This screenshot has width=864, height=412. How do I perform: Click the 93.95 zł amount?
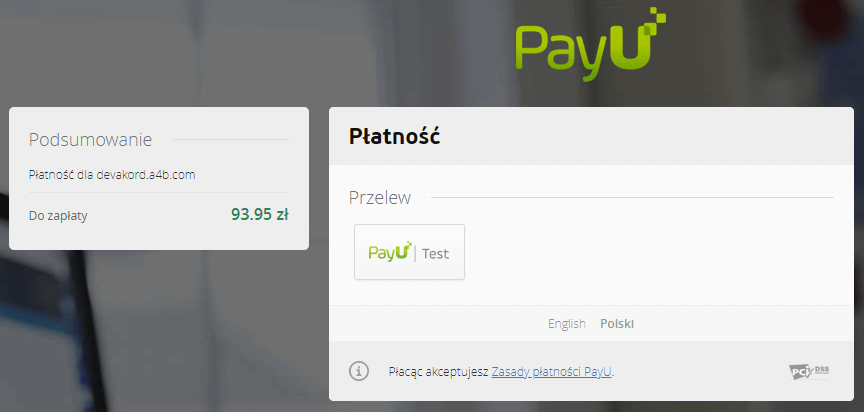click(x=260, y=214)
